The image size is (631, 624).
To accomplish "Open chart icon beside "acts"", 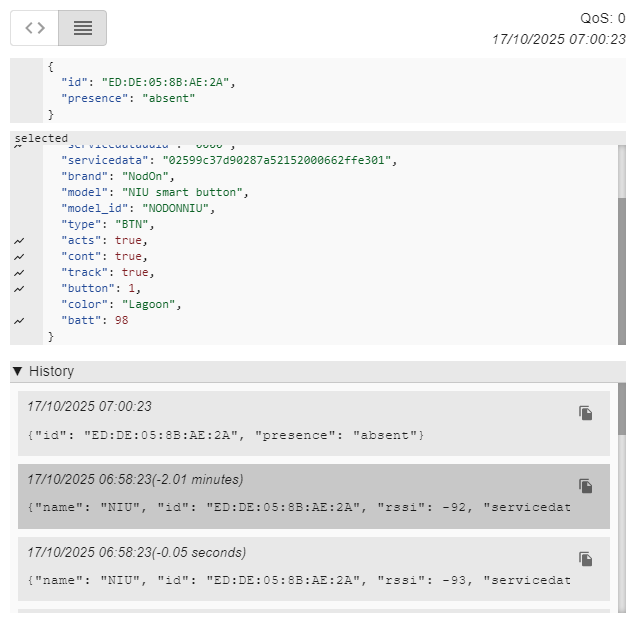I will pyautogui.click(x=18, y=241).
